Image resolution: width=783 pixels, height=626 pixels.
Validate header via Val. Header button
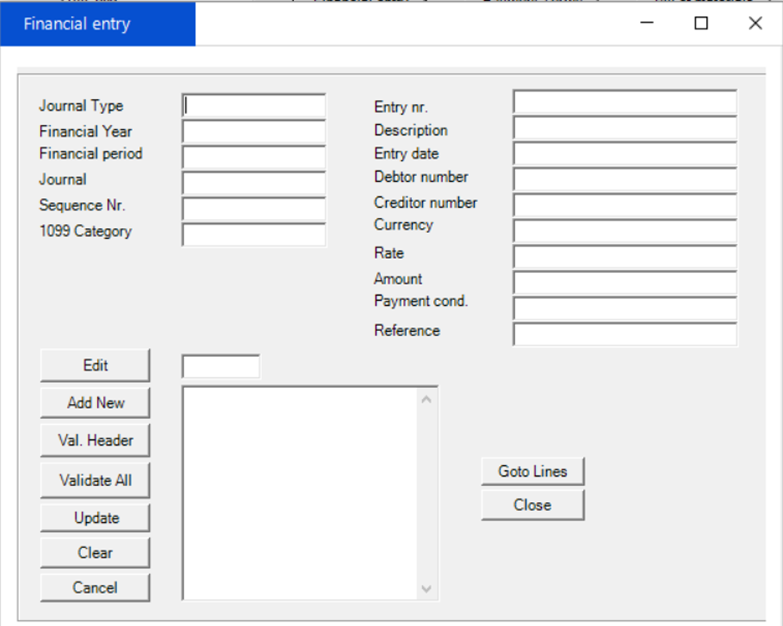(x=95, y=440)
